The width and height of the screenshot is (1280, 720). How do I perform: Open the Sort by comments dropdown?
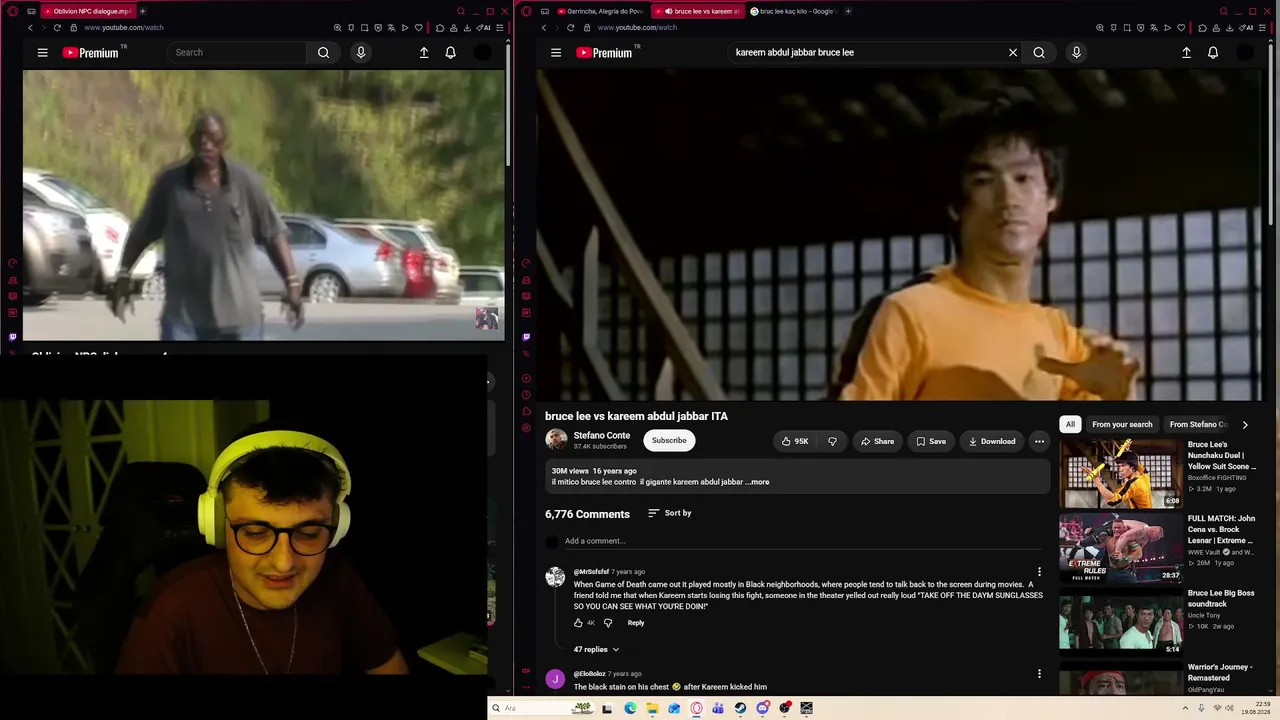tap(669, 513)
